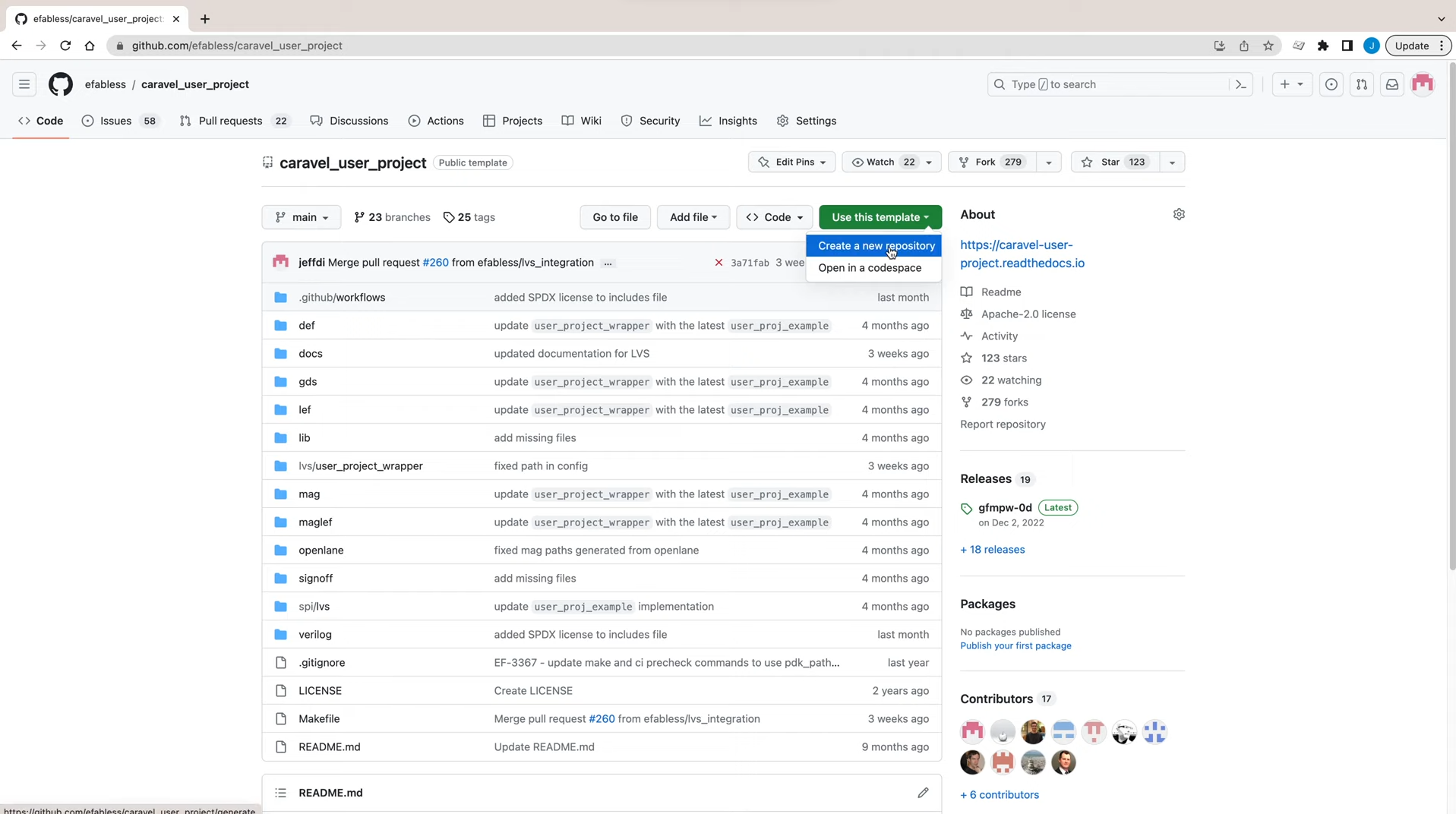Open the star lists dropdown arrow
This screenshot has width=1456, height=814.
(1172, 162)
